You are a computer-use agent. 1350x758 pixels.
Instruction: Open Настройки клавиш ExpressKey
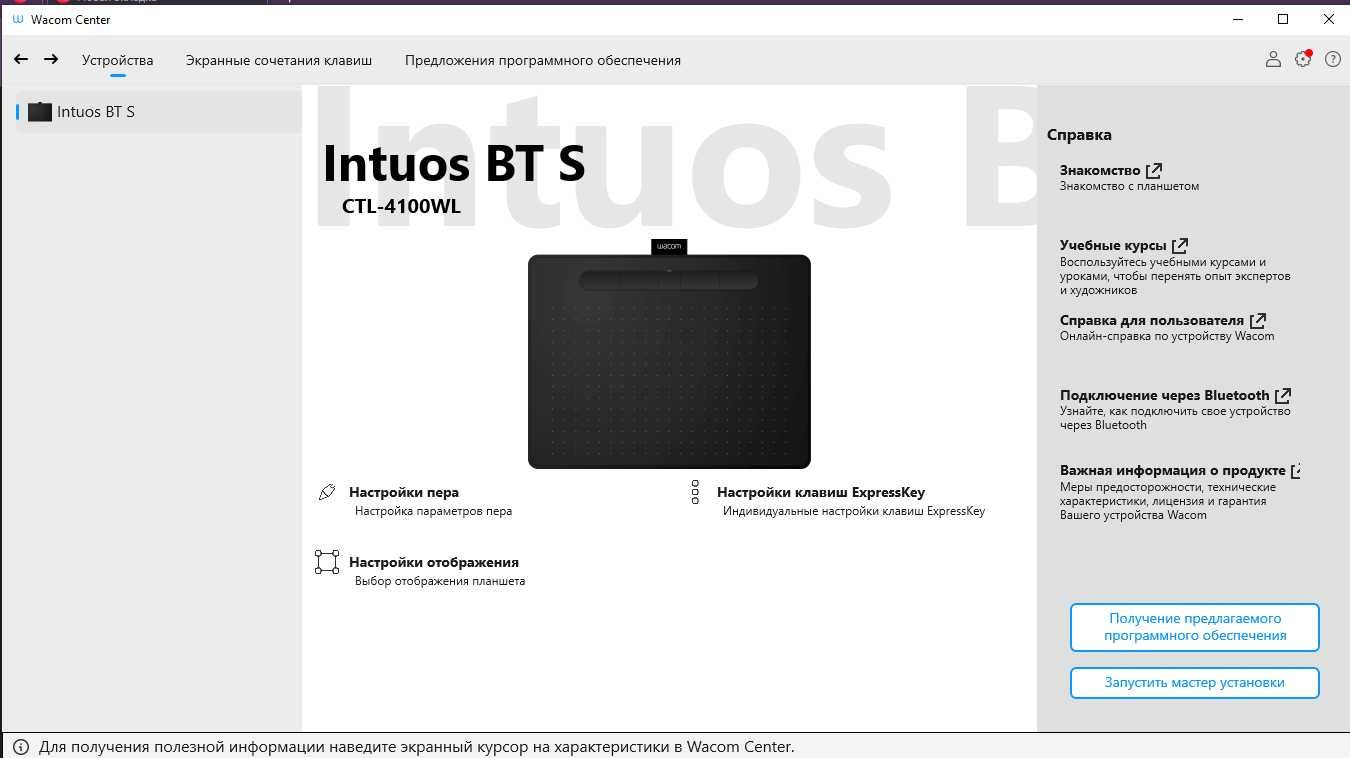click(821, 492)
